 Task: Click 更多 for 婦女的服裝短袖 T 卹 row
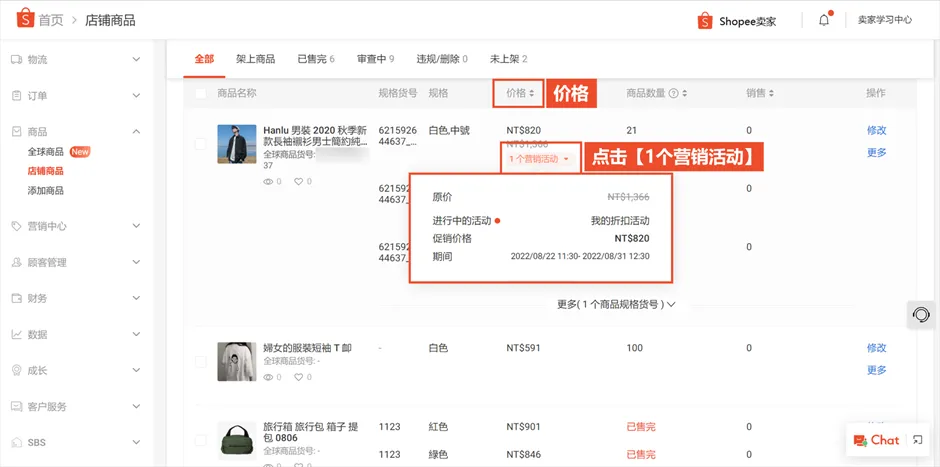[x=876, y=370]
